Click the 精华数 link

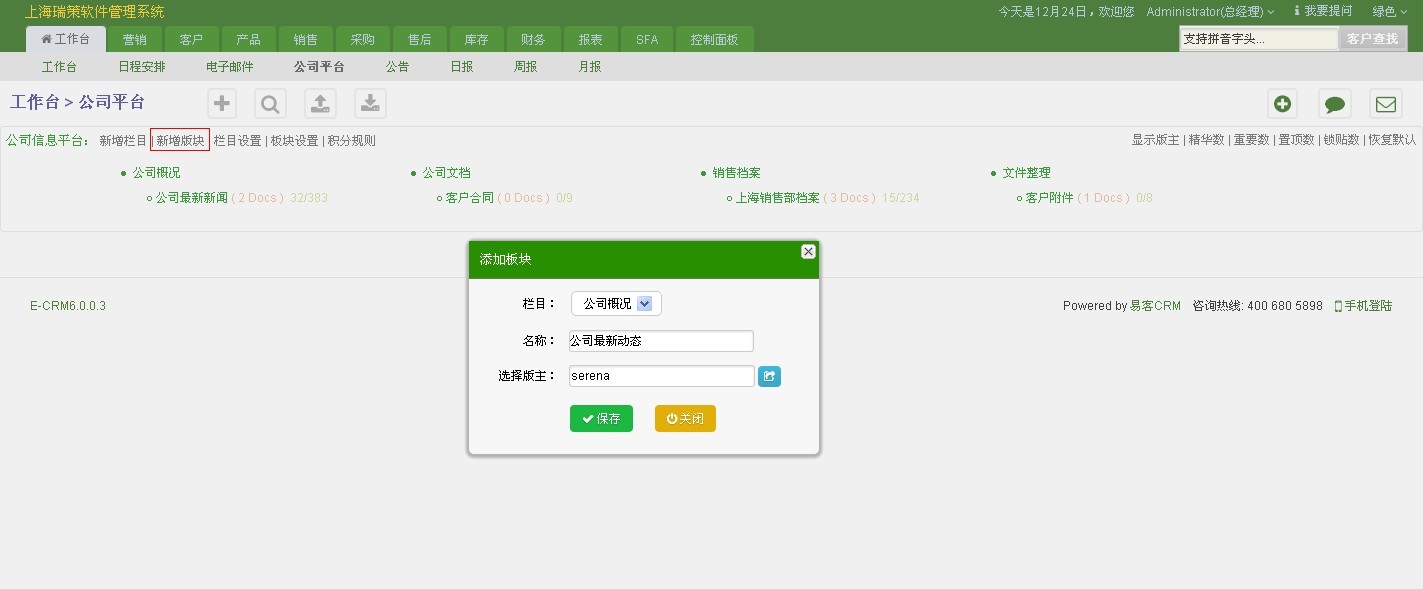[x=1206, y=140]
